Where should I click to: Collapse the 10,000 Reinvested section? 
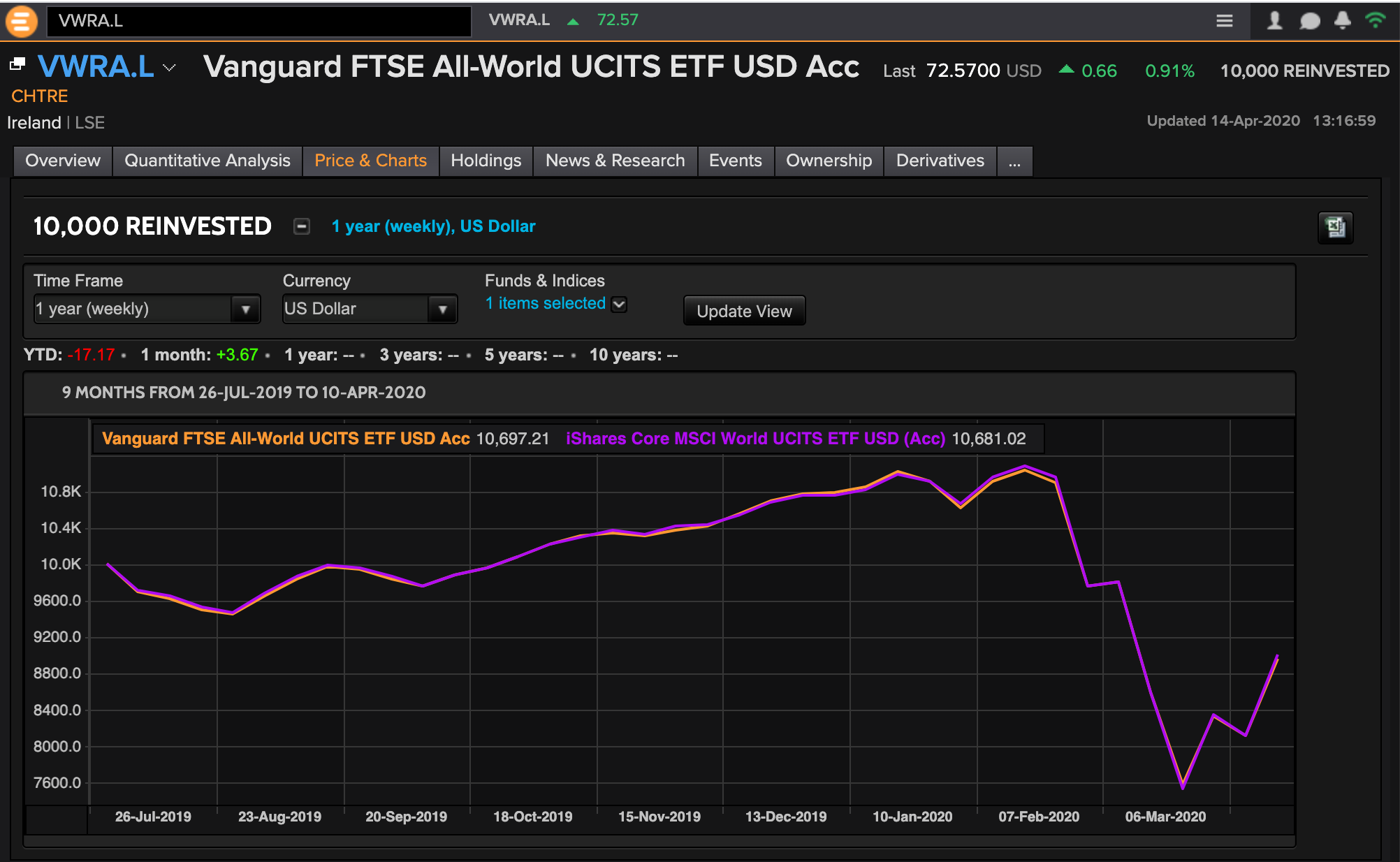(302, 226)
